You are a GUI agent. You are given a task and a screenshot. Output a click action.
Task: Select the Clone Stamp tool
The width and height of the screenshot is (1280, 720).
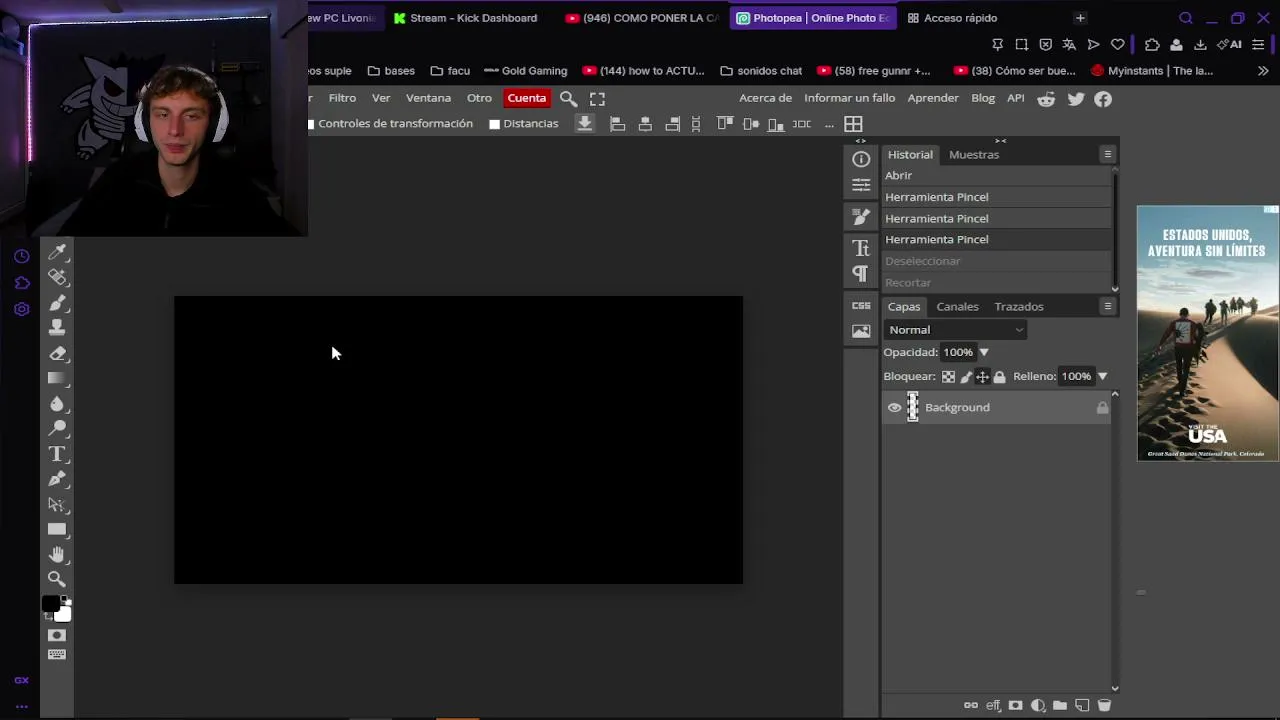pos(57,327)
